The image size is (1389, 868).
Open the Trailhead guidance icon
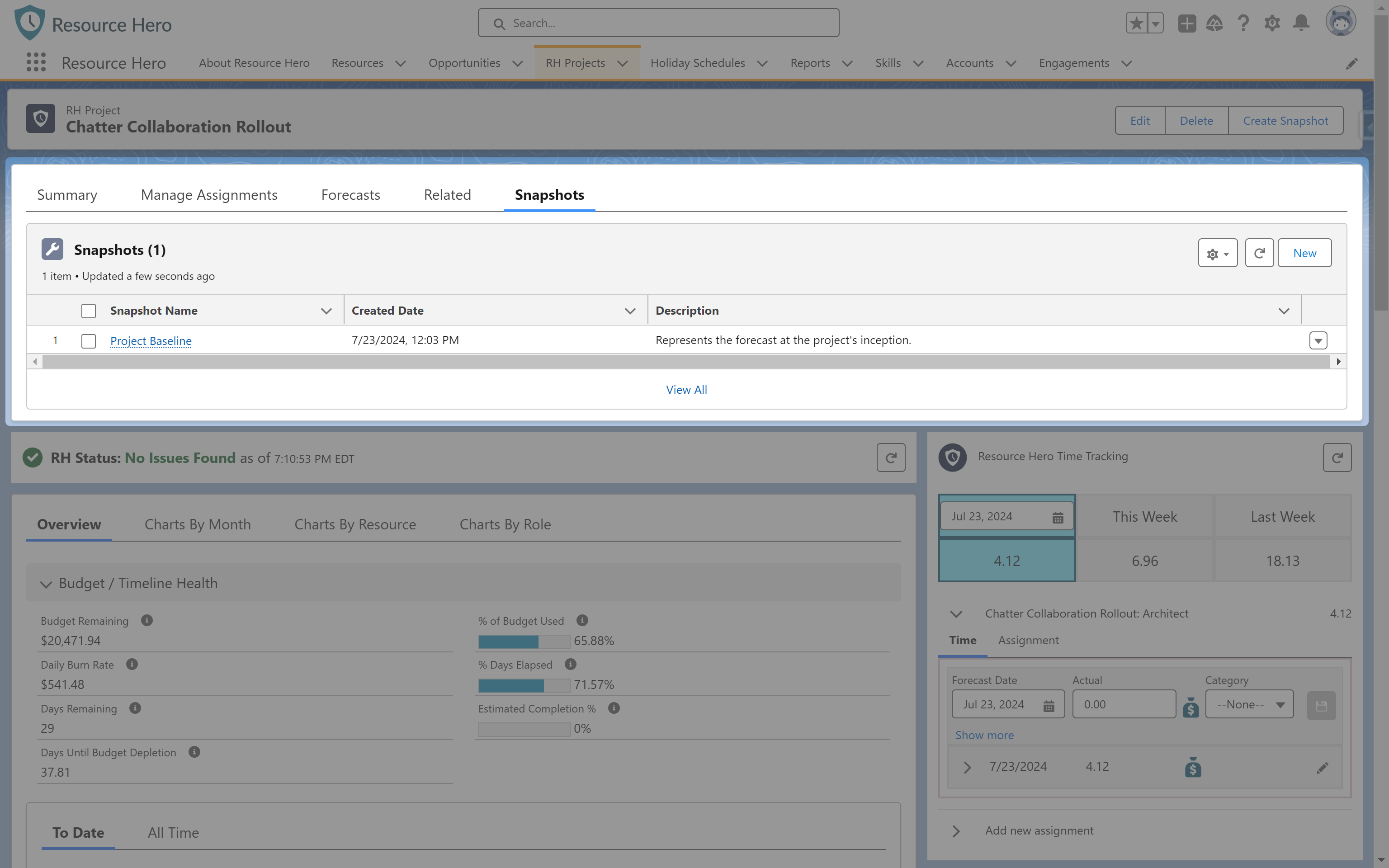(1214, 24)
